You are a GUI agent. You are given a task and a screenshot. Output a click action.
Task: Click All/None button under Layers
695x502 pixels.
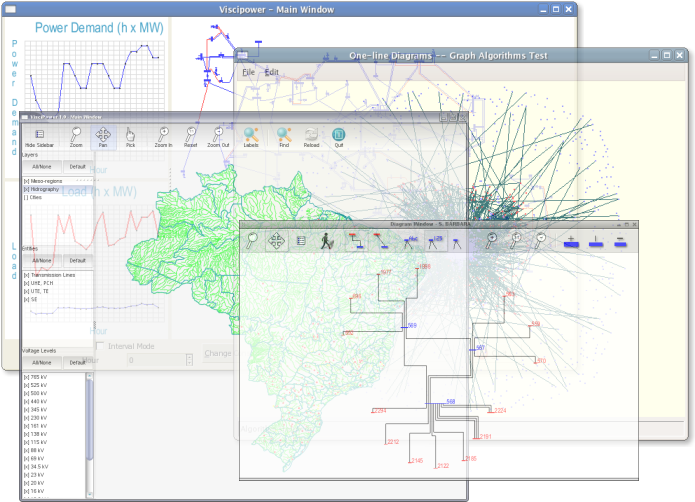(x=42, y=167)
